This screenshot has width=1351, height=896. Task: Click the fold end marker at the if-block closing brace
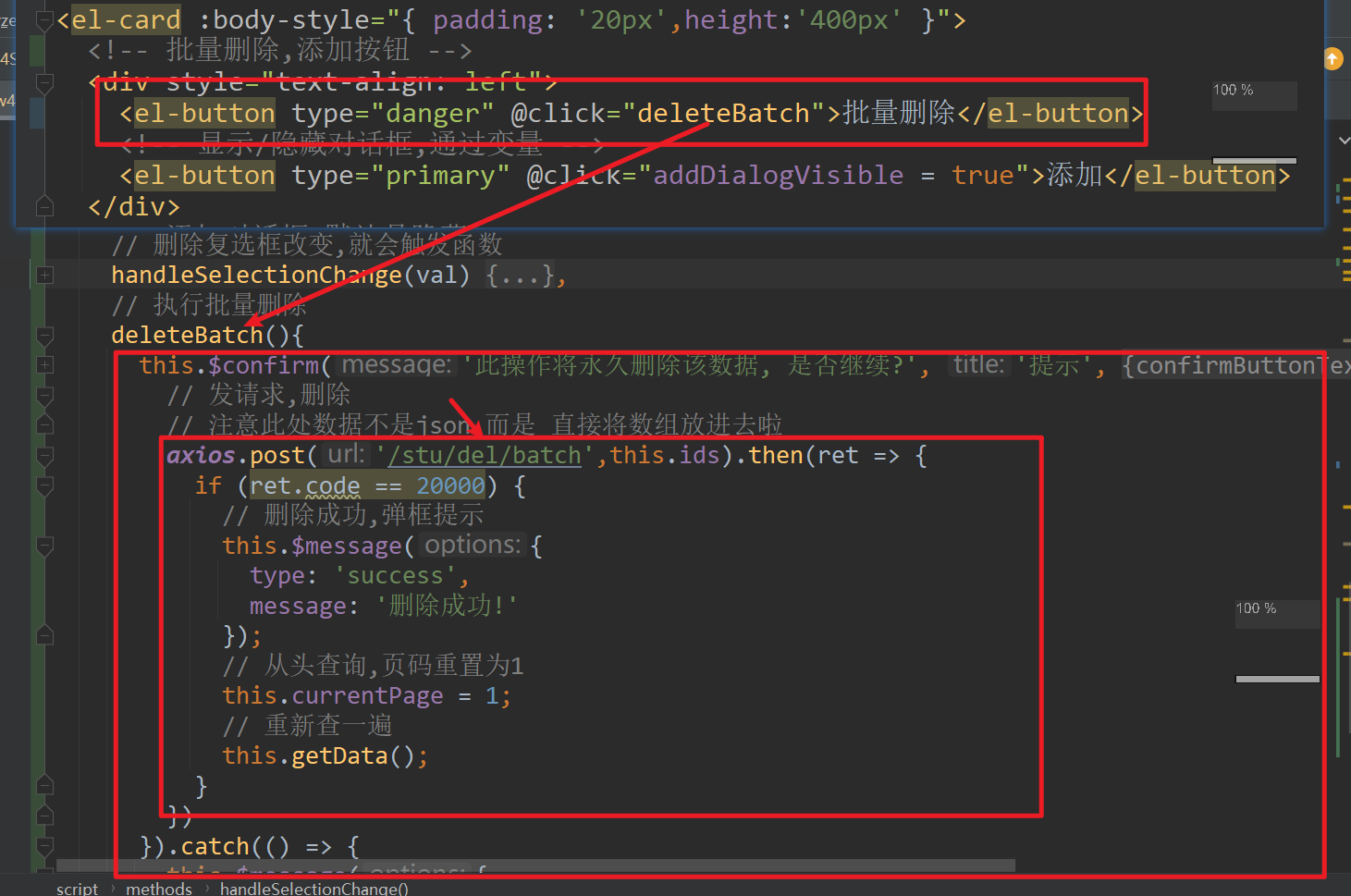pyautogui.click(x=44, y=786)
